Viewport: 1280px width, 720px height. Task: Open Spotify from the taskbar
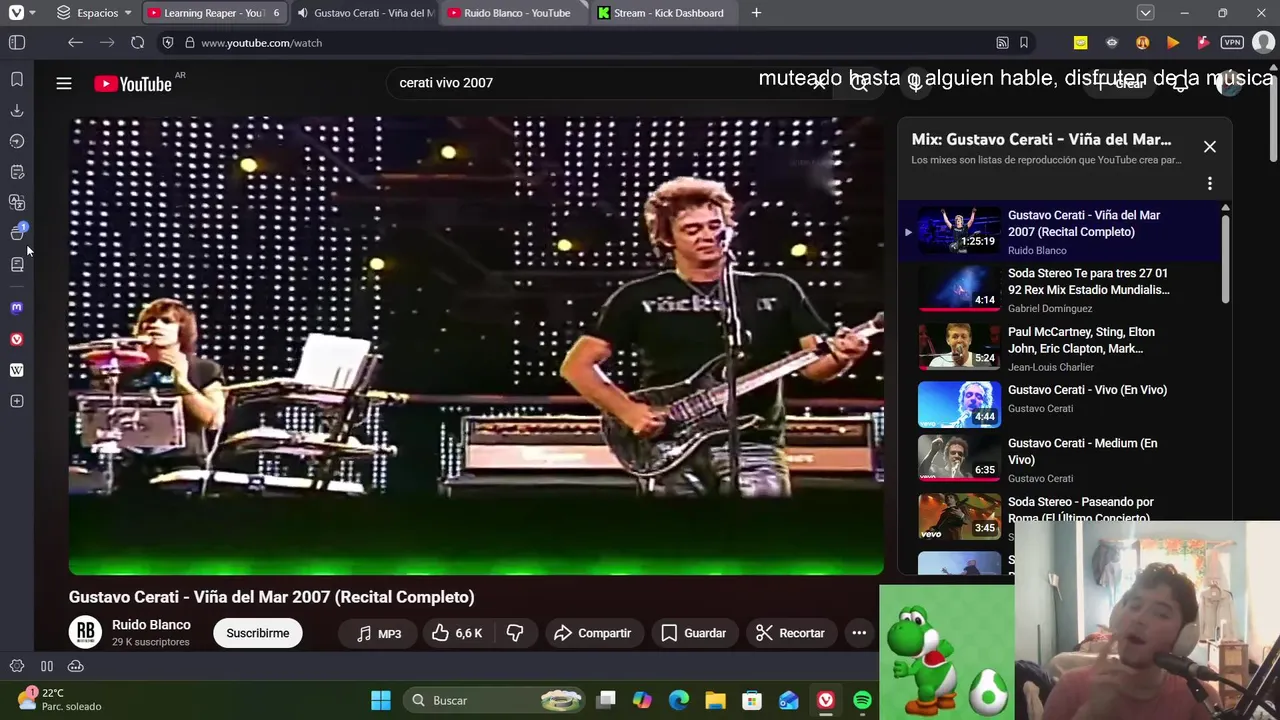(x=862, y=700)
